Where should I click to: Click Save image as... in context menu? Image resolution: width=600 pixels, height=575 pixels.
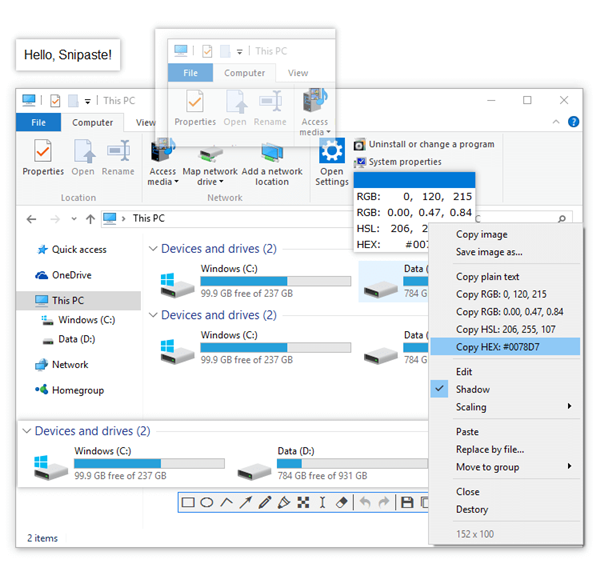point(489,252)
